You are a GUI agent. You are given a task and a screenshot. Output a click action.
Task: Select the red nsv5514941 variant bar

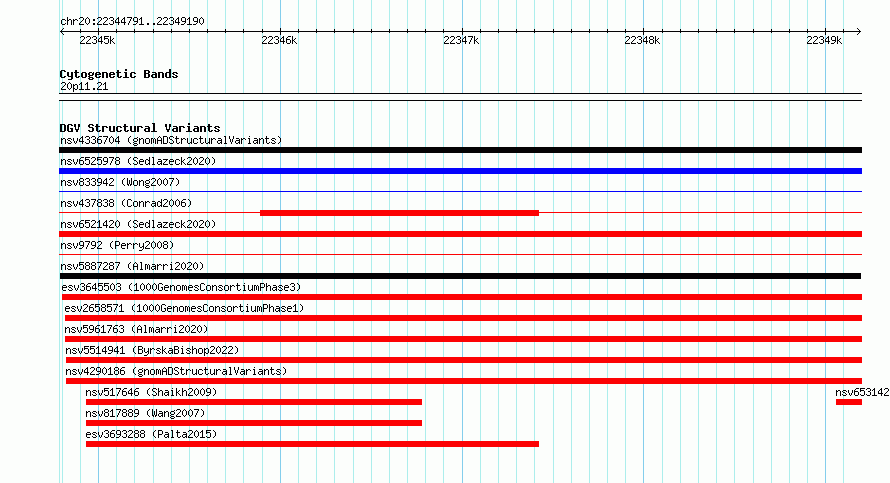pos(464,360)
